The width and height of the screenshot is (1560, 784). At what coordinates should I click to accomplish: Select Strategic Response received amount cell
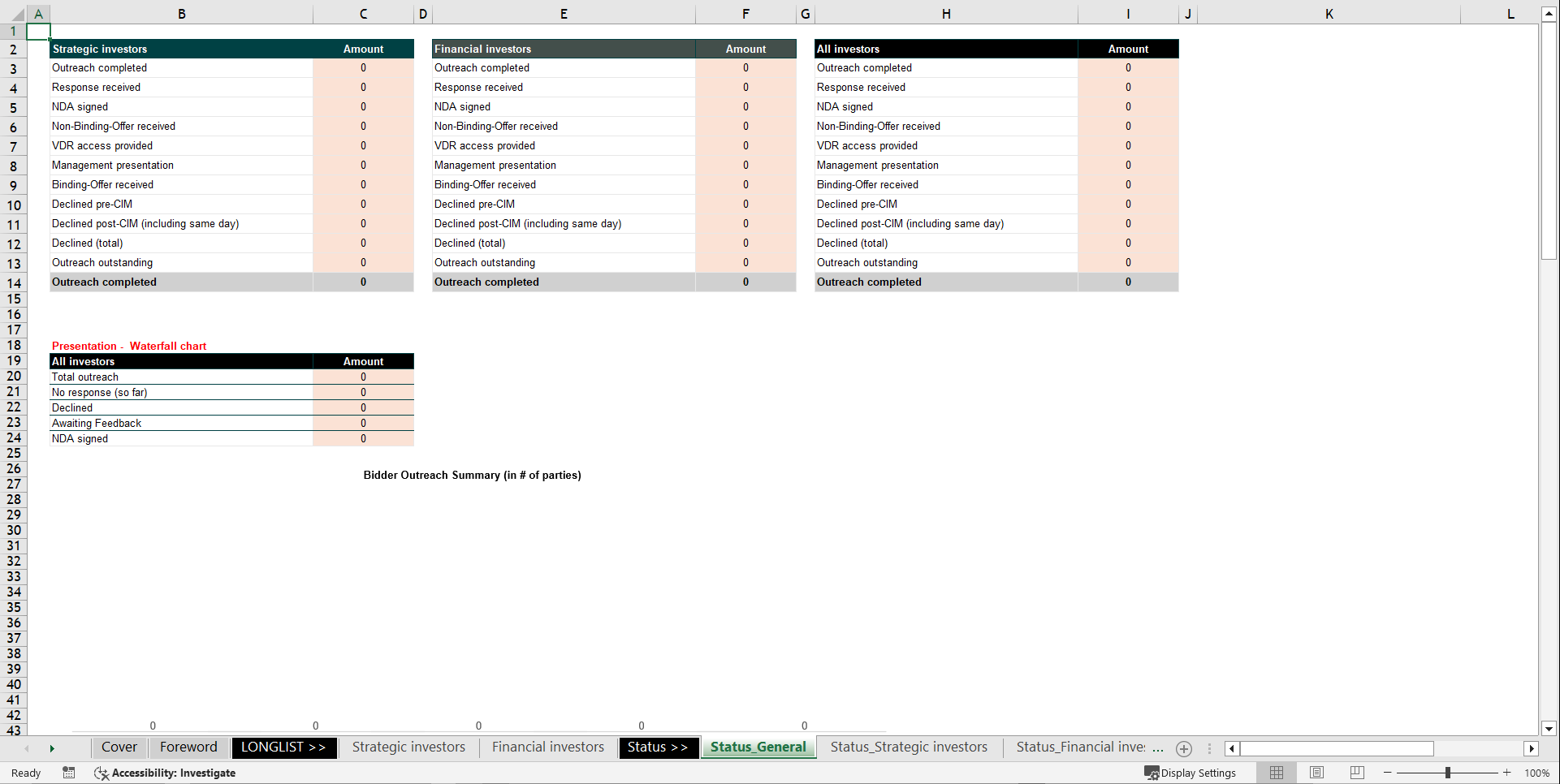[x=363, y=88]
